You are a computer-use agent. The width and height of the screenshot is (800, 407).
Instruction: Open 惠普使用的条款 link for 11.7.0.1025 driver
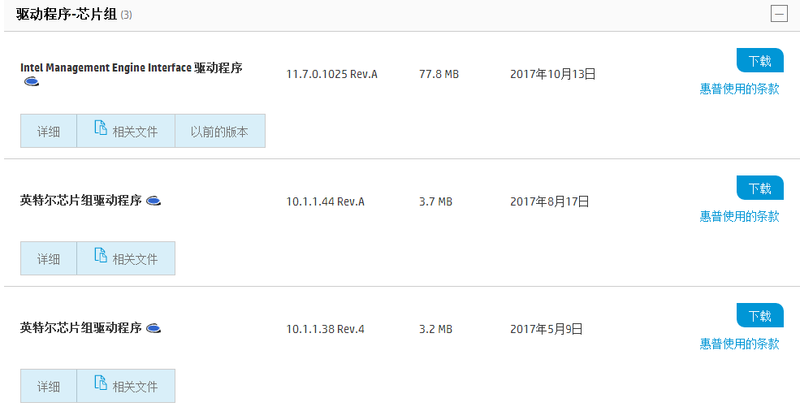(739, 88)
